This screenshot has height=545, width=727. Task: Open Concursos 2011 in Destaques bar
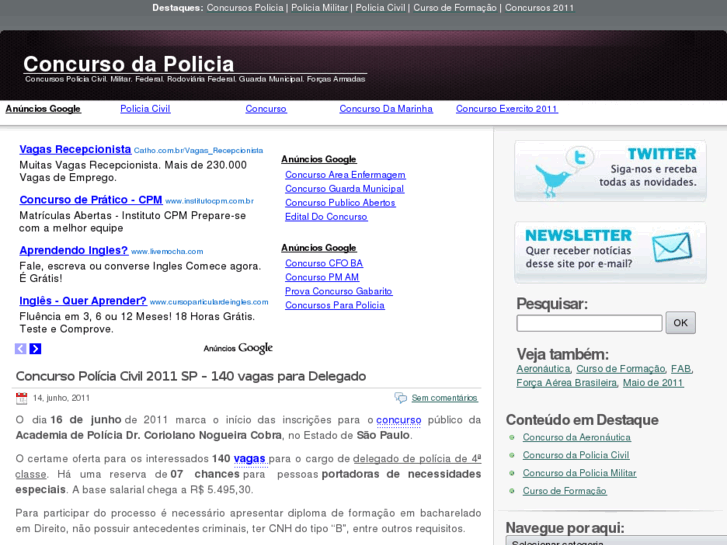(x=539, y=8)
